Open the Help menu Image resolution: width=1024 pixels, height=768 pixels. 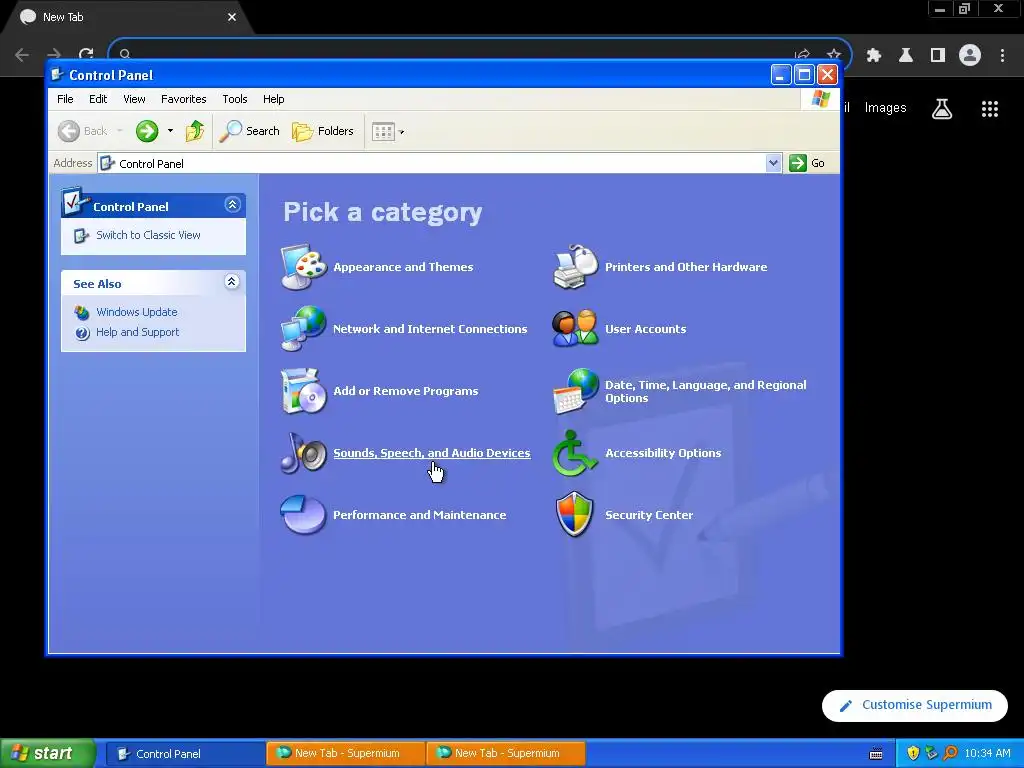[274, 99]
